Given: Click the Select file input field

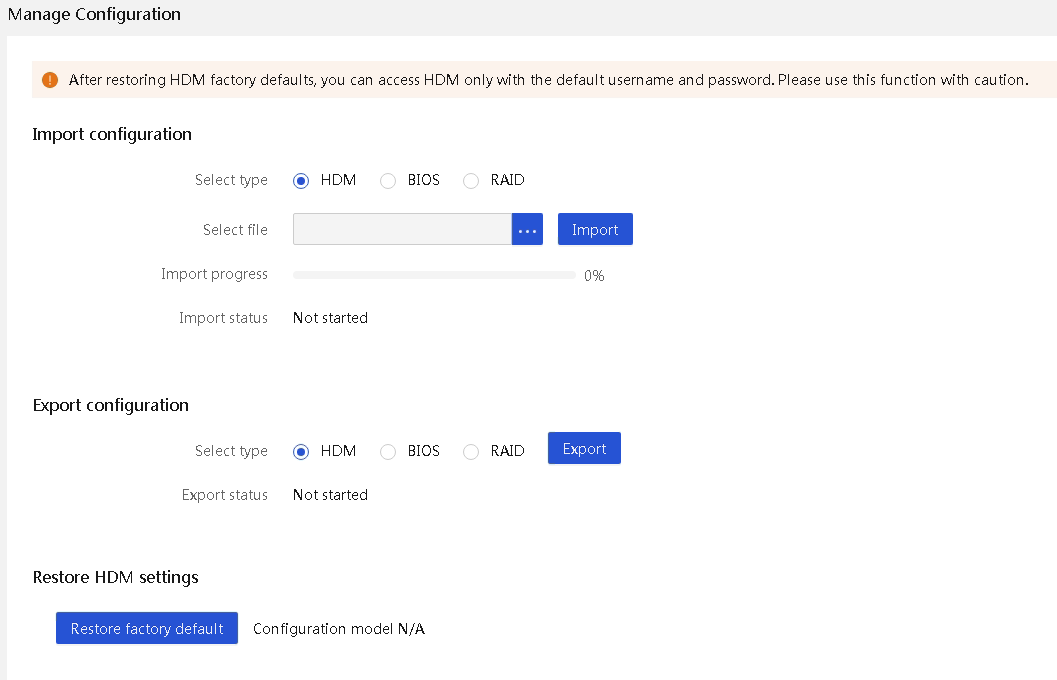Looking at the screenshot, I should (x=402, y=229).
